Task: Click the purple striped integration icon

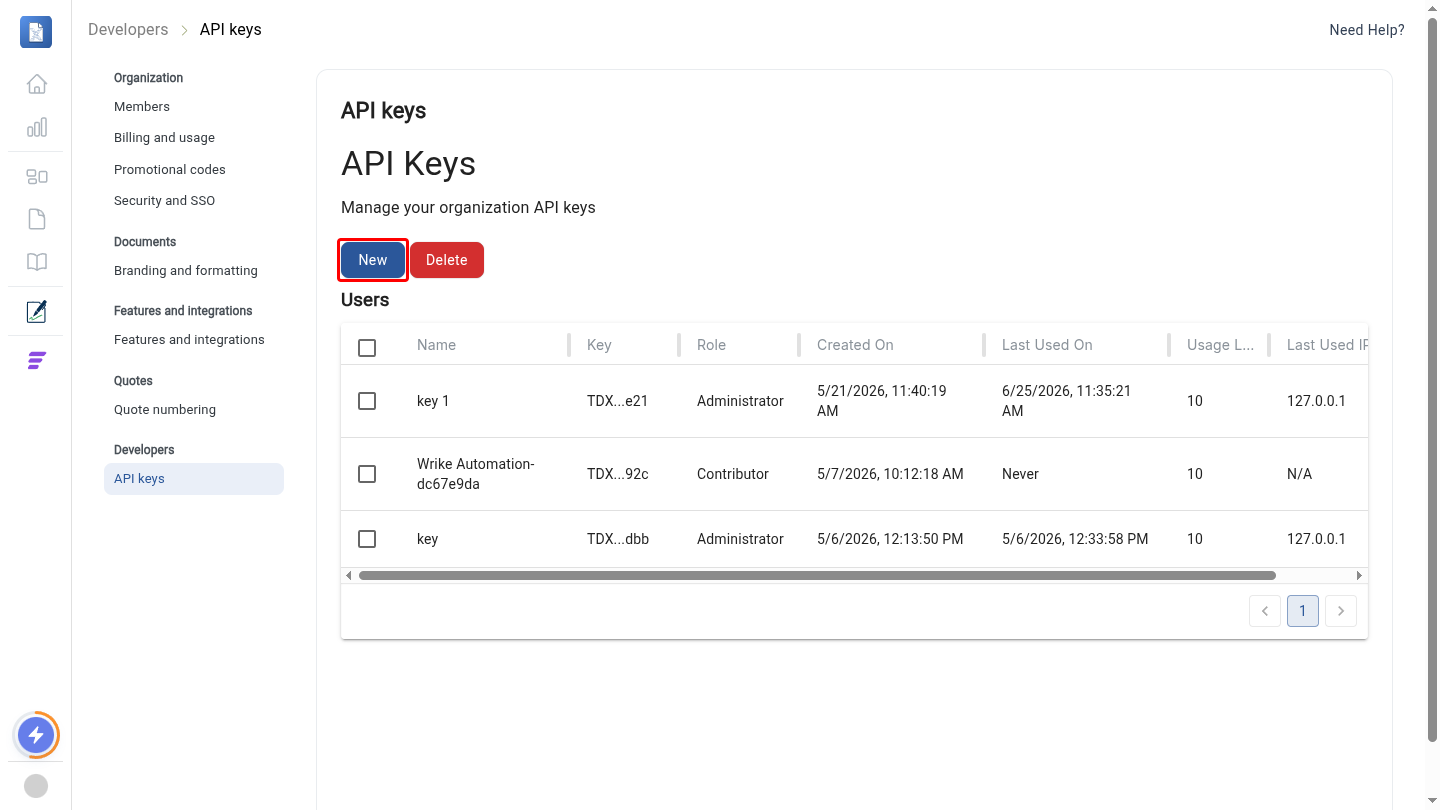Action: [x=37, y=361]
